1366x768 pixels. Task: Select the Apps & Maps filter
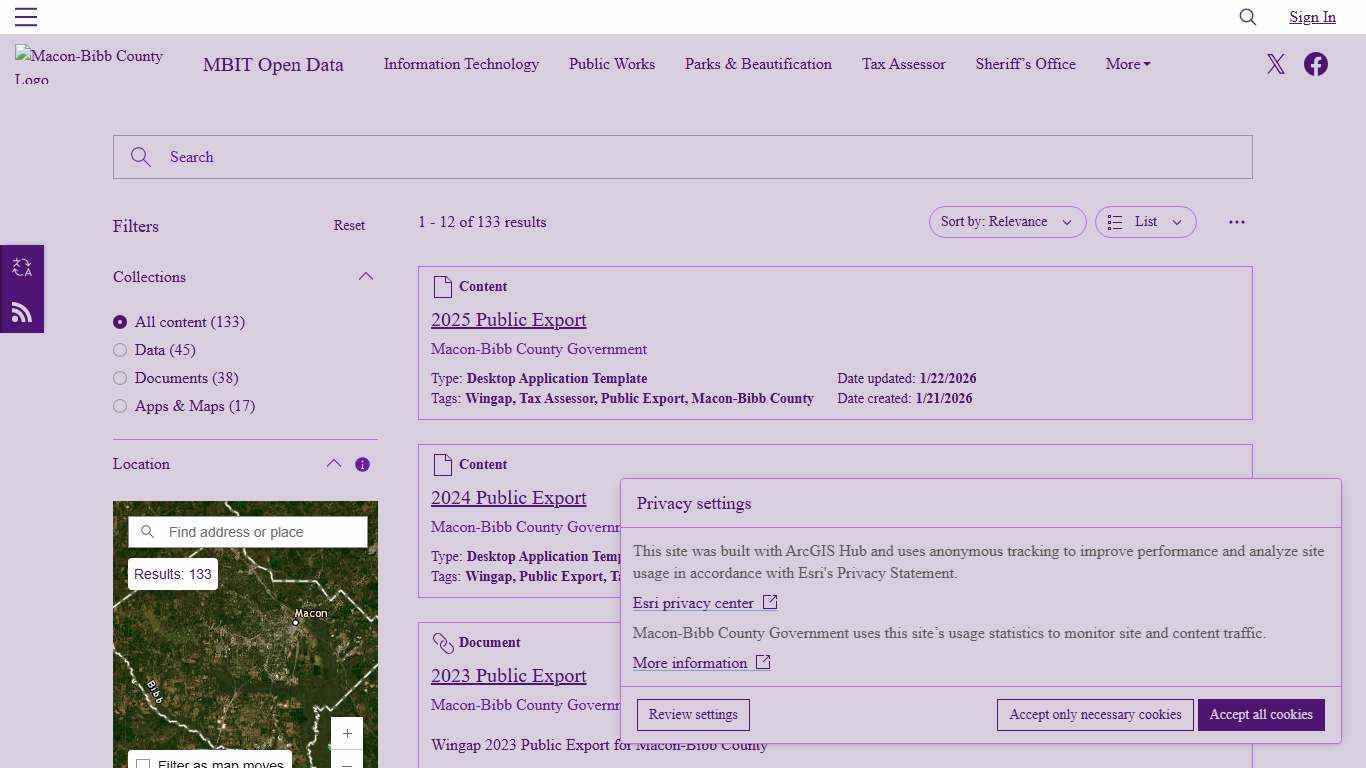point(120,406)
